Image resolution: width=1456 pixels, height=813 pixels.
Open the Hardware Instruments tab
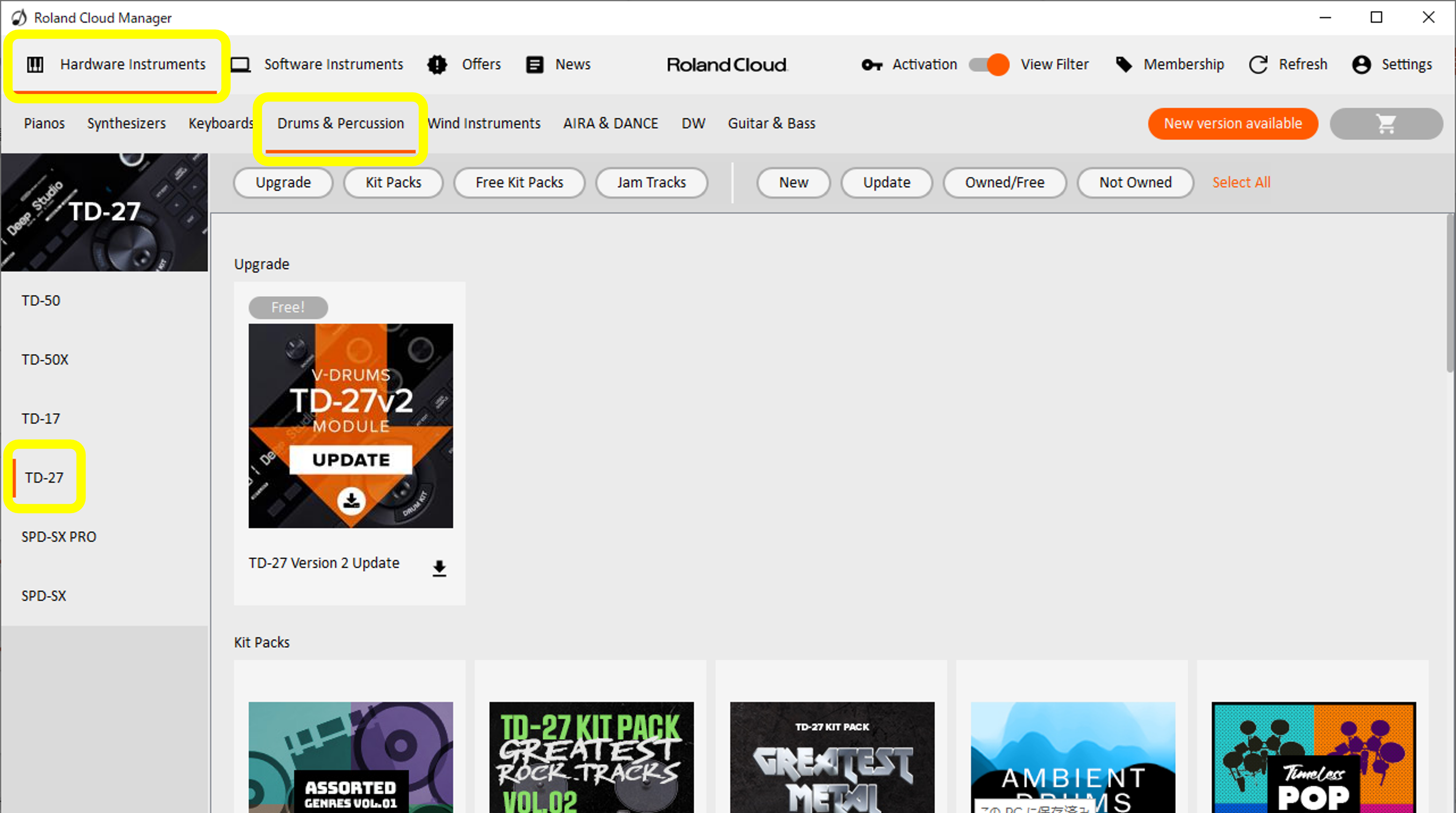click(x=116, y=65)
